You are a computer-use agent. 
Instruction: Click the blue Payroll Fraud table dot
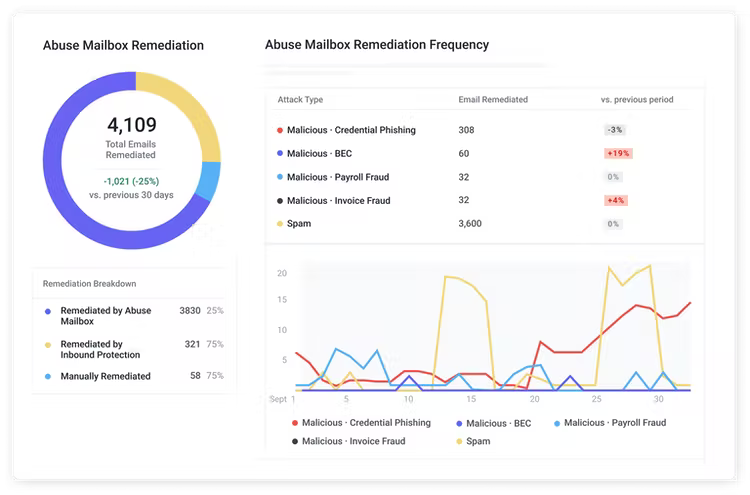coord(279,177)
